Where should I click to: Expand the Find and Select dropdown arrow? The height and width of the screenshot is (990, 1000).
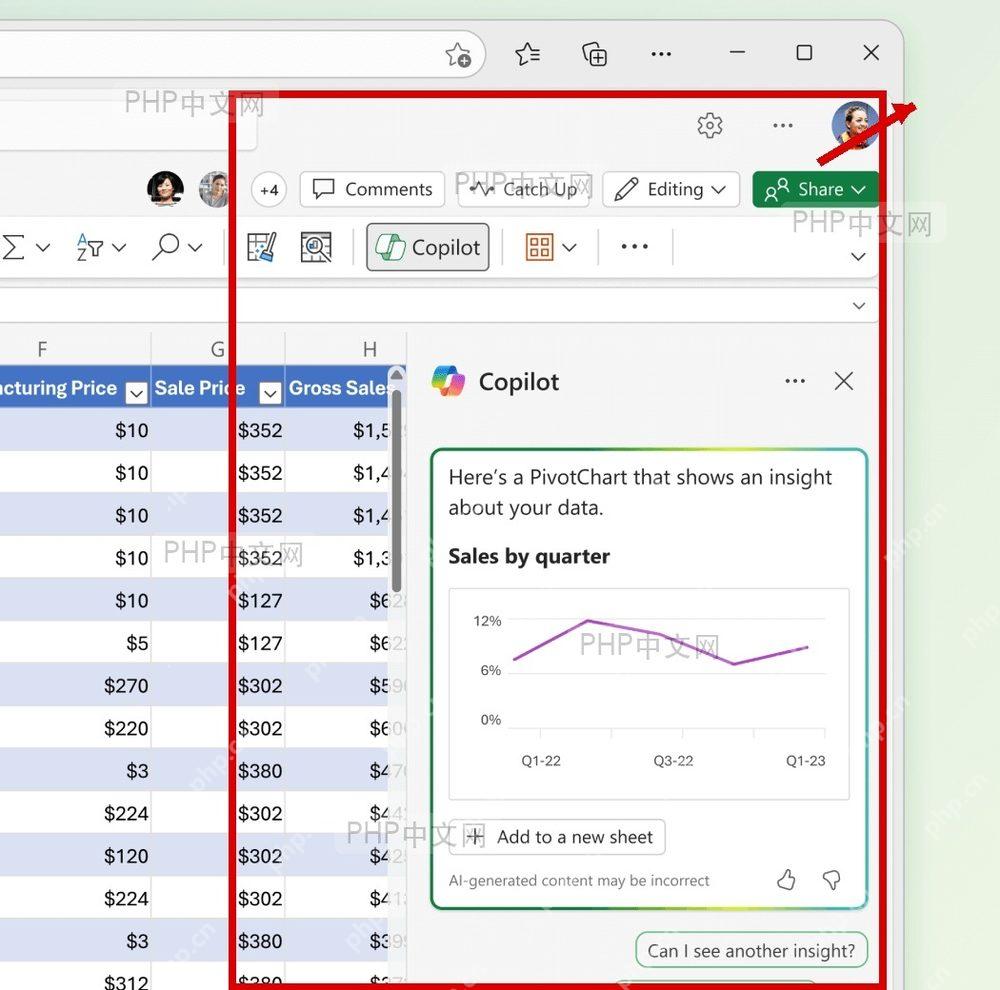(195, 247)
